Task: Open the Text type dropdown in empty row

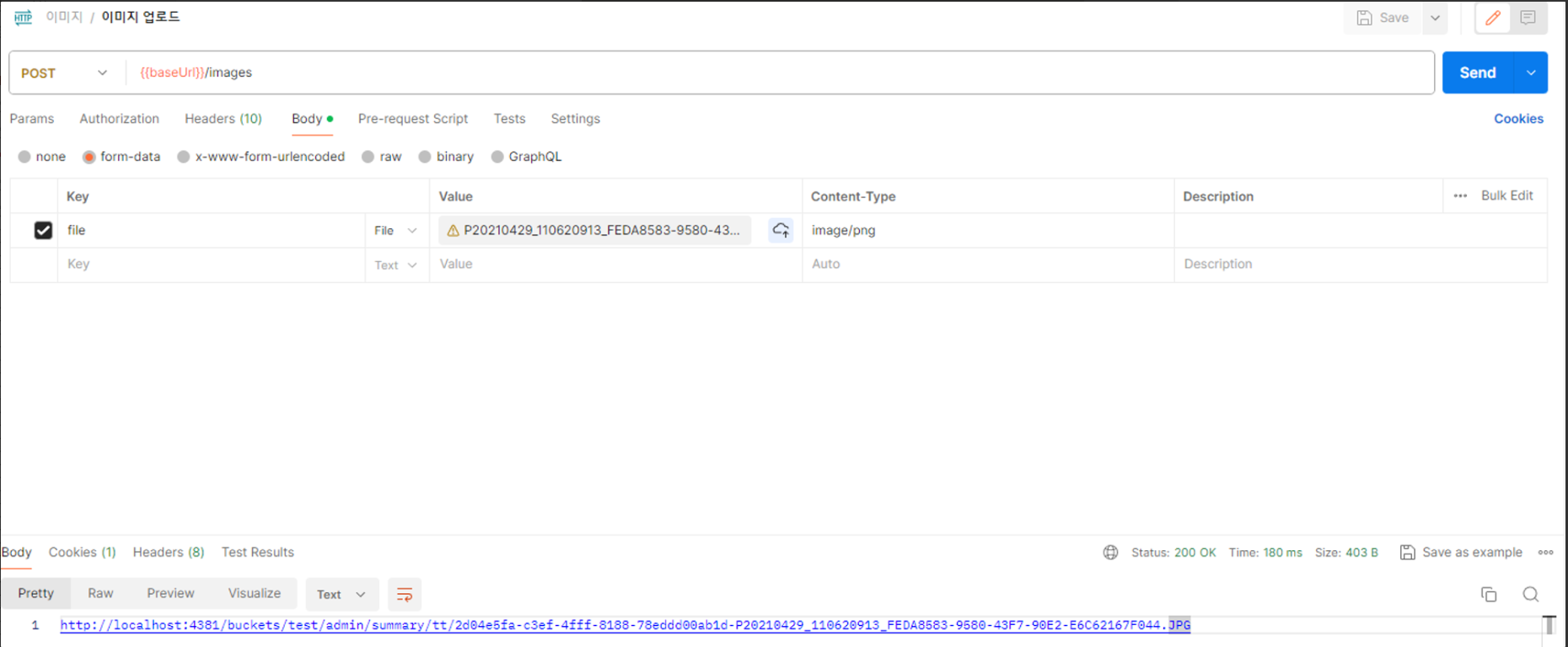Action: (395, 265)
